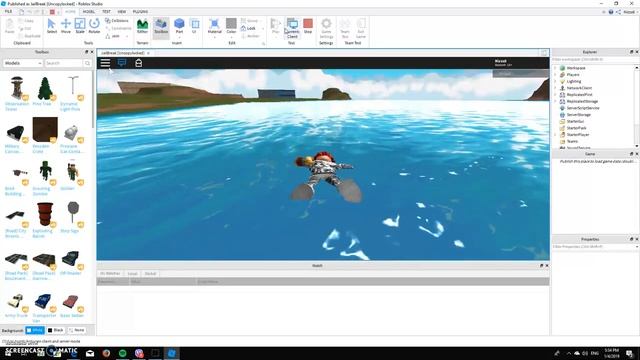Switch to the HOME ribbon tab
640x360 pixels.
click(x=70, y=11)
